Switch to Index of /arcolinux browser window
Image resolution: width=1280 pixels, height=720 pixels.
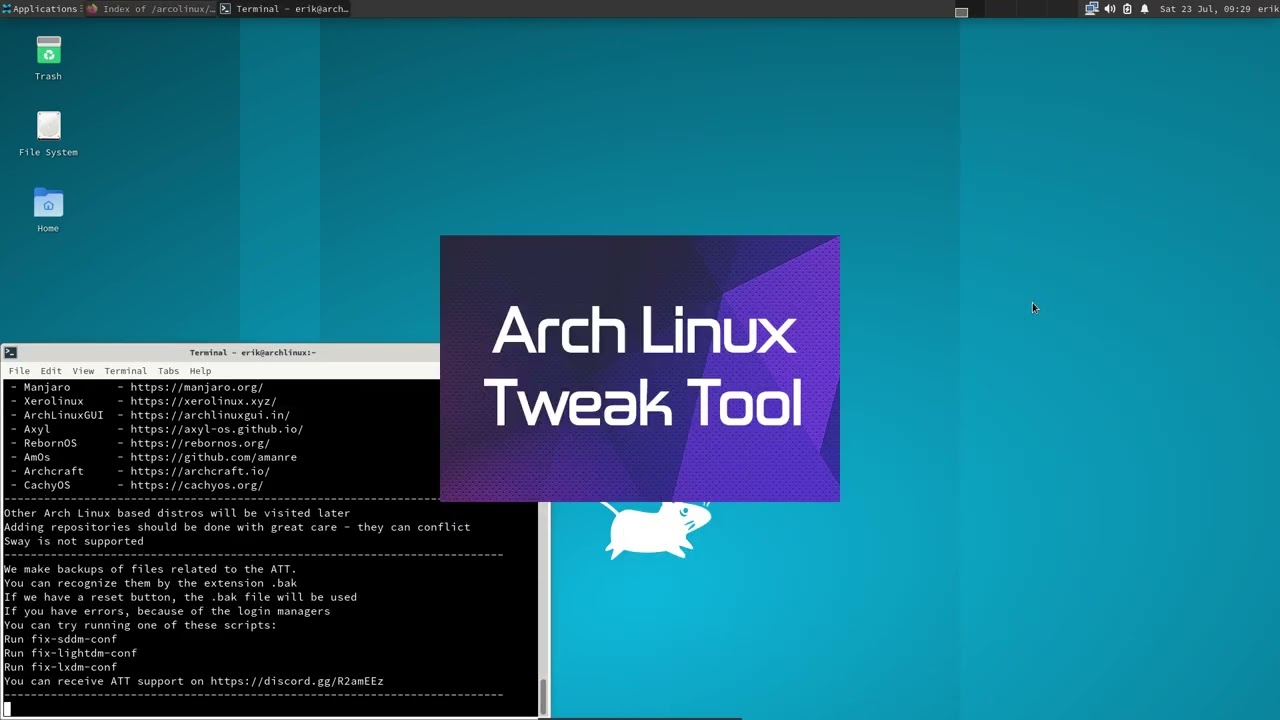pyautogui.click(x=150, y=9)
